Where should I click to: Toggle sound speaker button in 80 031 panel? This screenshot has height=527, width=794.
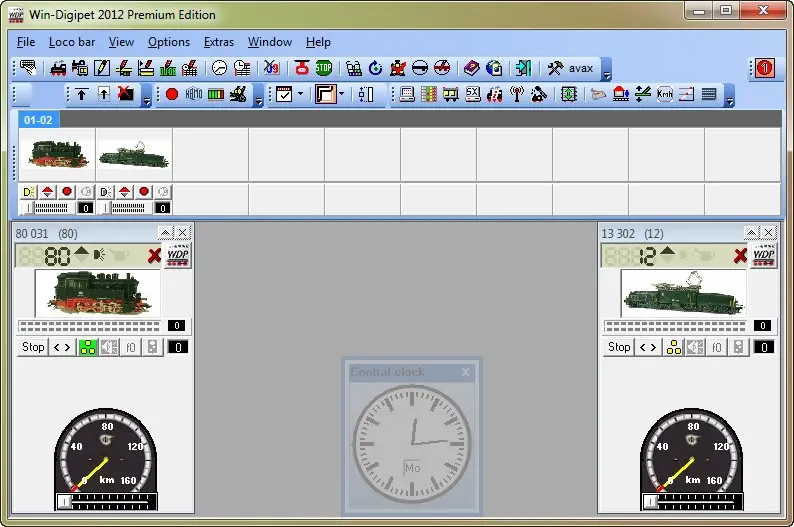coord(109,347)
